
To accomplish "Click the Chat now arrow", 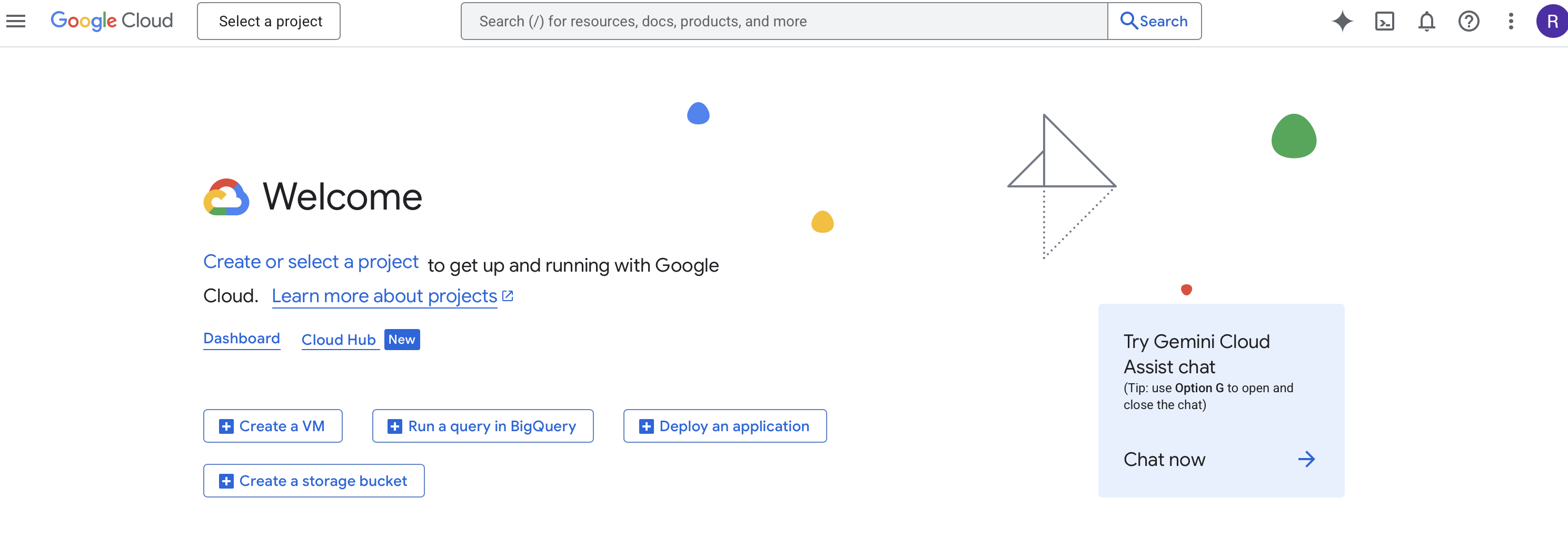I will pos(1307,460).
